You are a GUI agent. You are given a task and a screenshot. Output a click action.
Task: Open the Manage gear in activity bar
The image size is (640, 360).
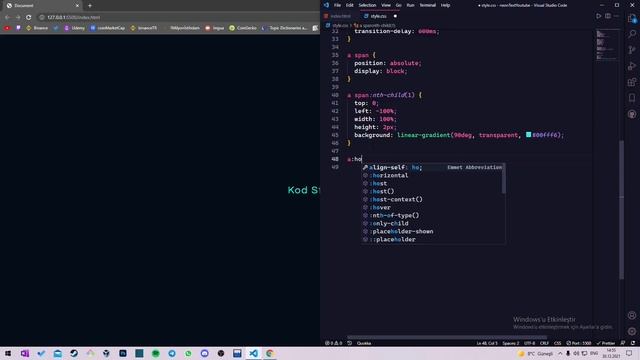(x=632, y=331)
